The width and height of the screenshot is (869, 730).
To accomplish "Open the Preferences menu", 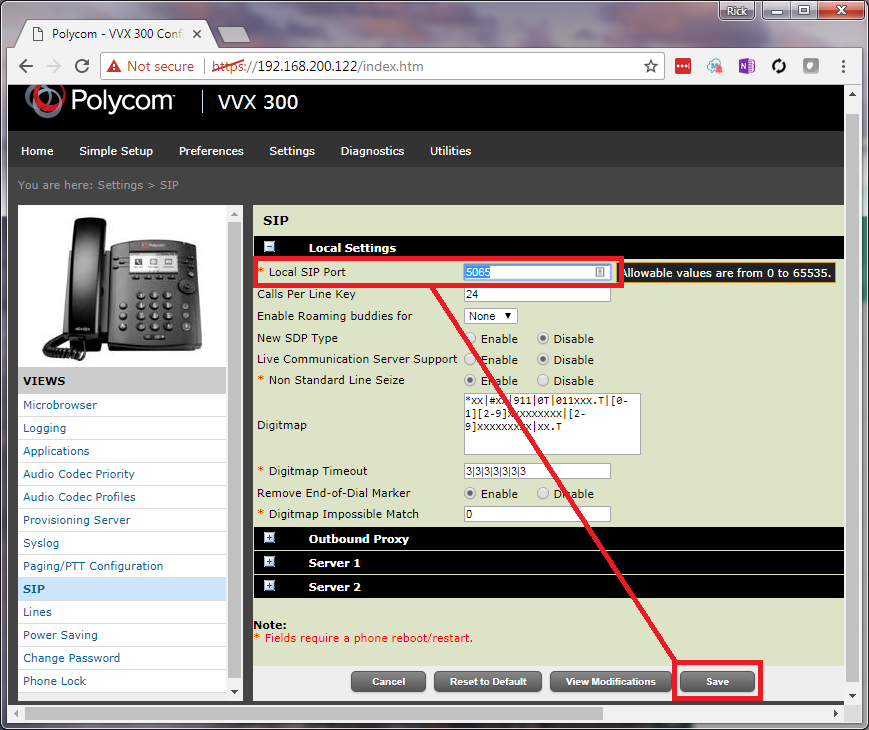I will coord(211,151).
